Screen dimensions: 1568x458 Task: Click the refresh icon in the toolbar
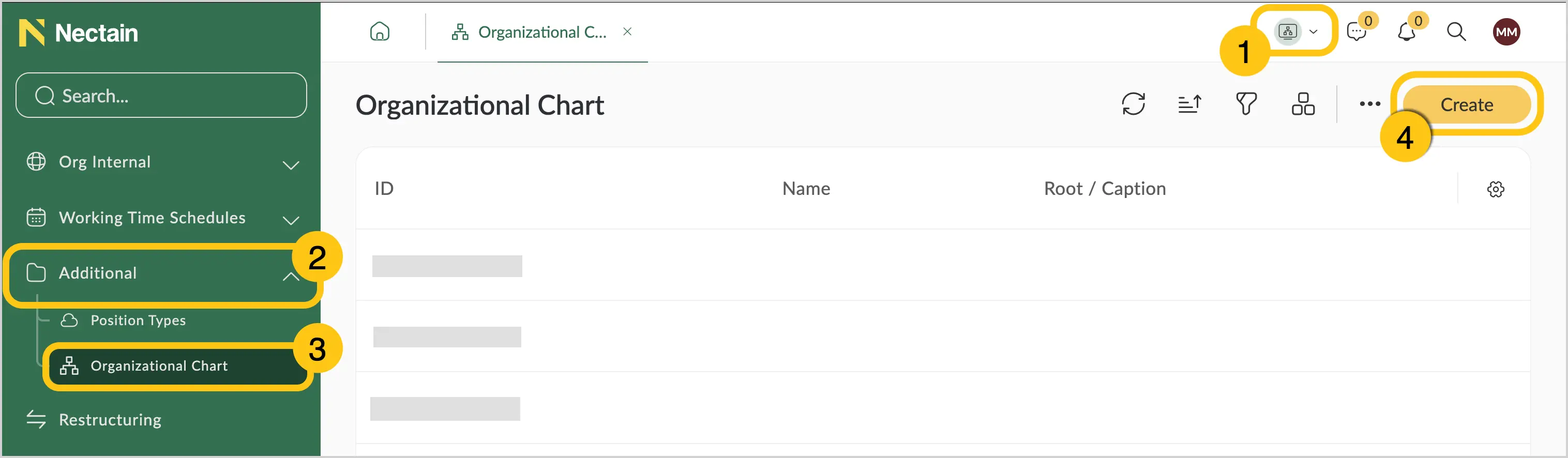tap(1134, 104)
